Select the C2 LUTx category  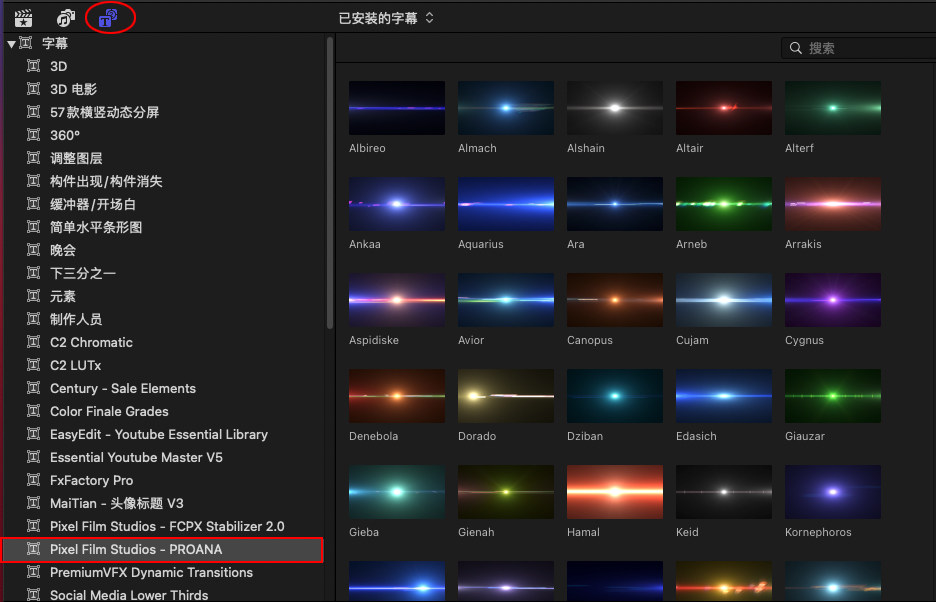164,366
